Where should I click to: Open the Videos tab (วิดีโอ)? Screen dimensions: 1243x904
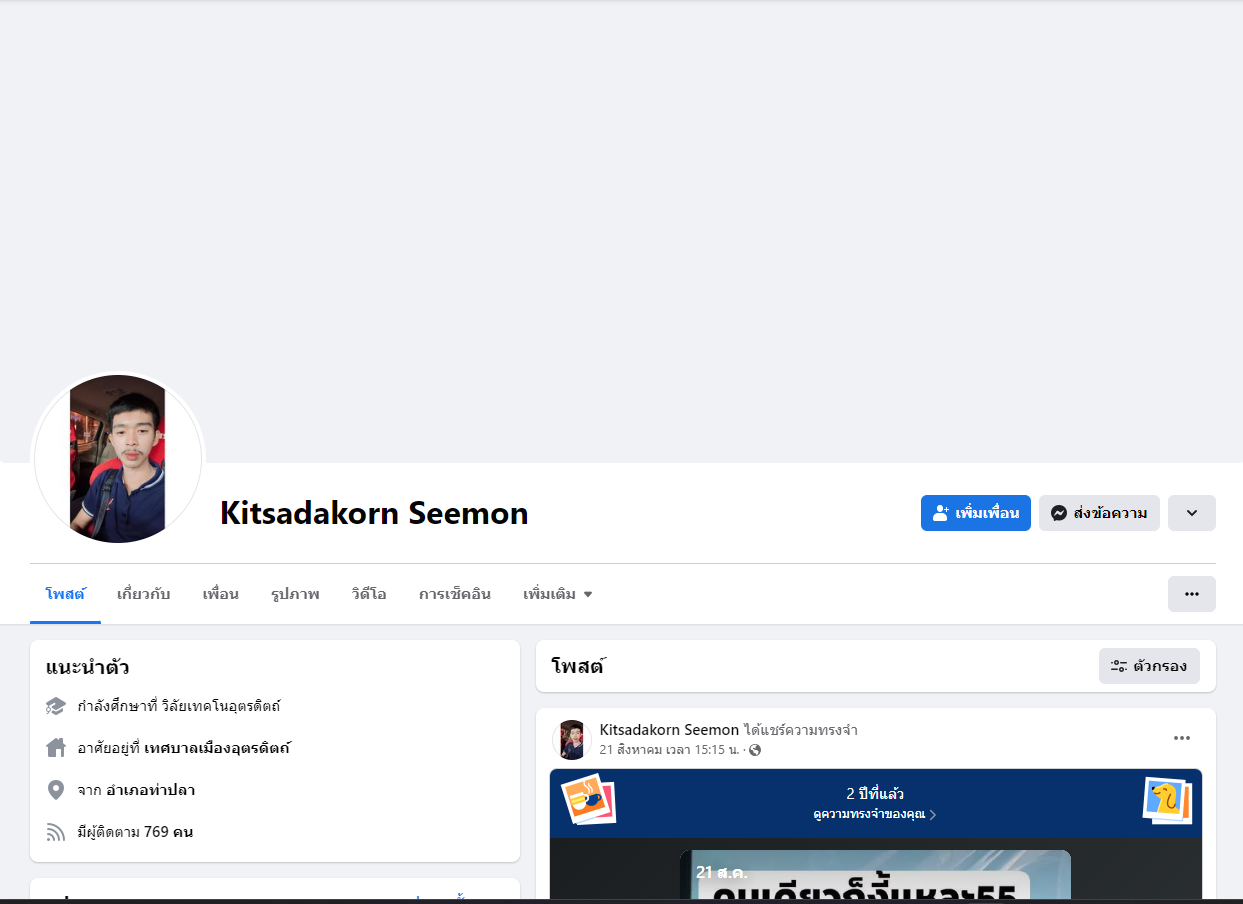369,594
